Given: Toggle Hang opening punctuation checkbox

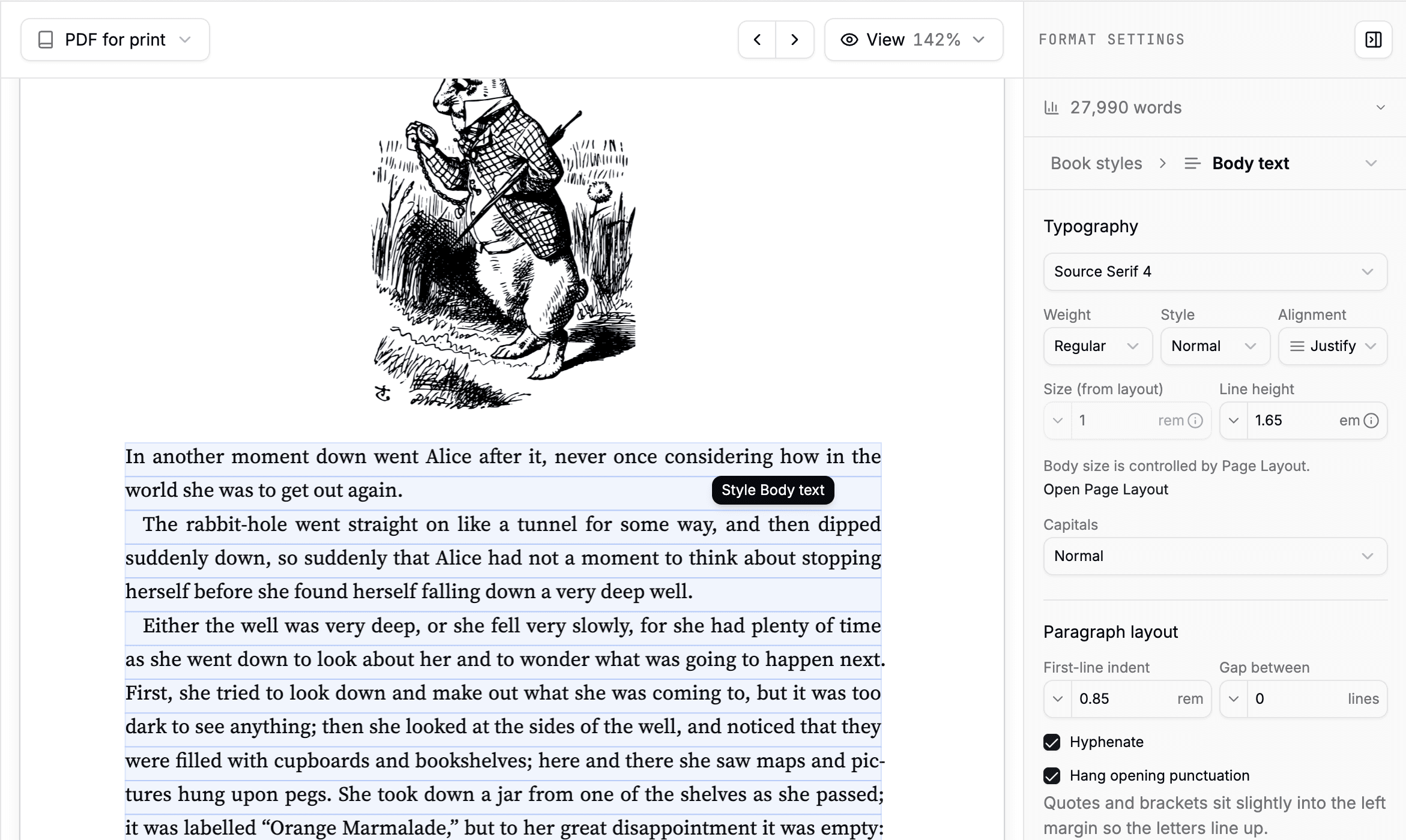Looking at the screenshot, I should (x=1052, y=776).
